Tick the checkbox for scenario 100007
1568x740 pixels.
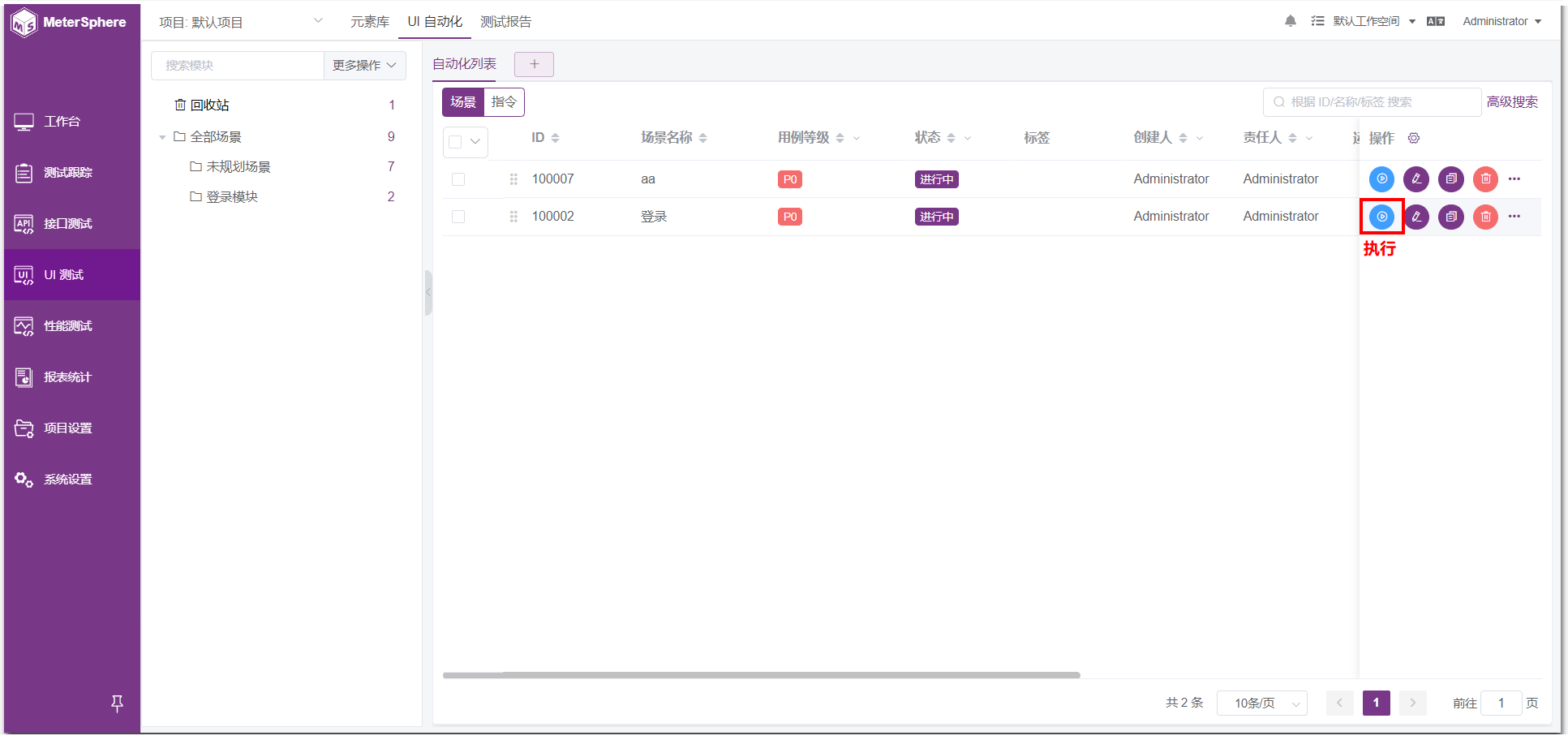tap(458, 179)
